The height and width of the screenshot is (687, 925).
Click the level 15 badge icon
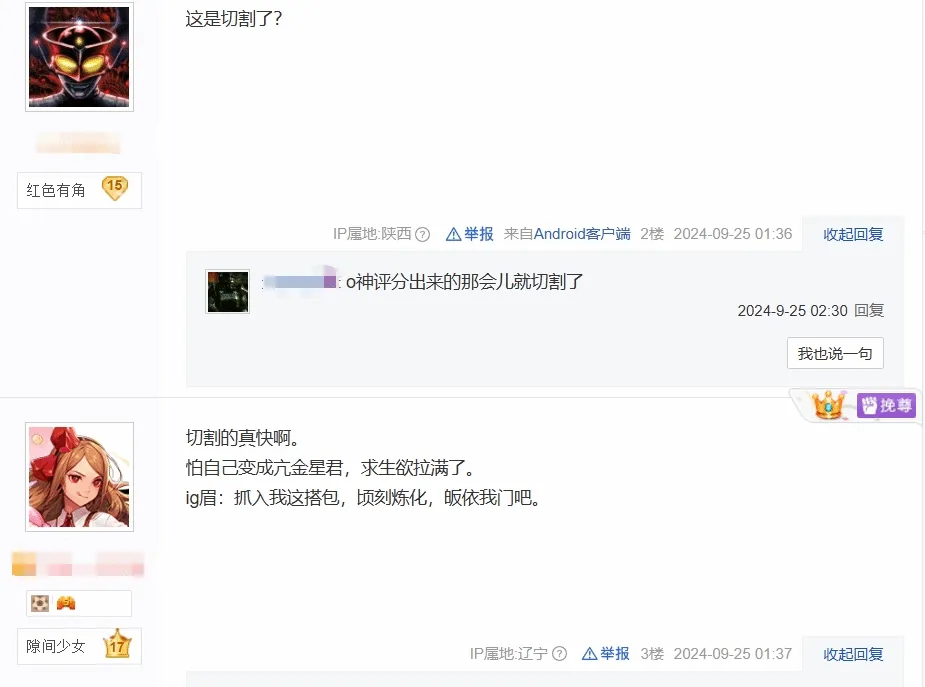pyautogui.click(x=114, y=188)
